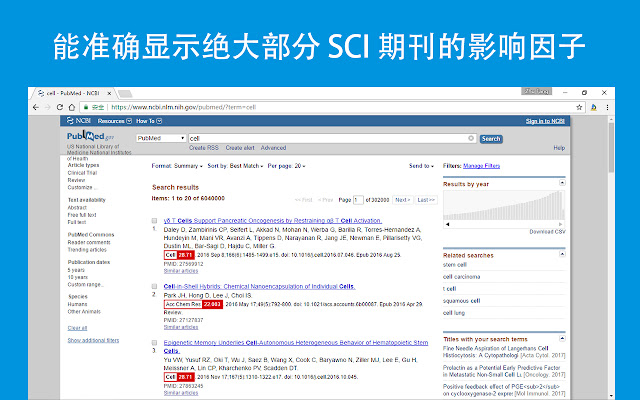Click the browser back arrow
Screen dimensions: 640x400
pos(36,107)
